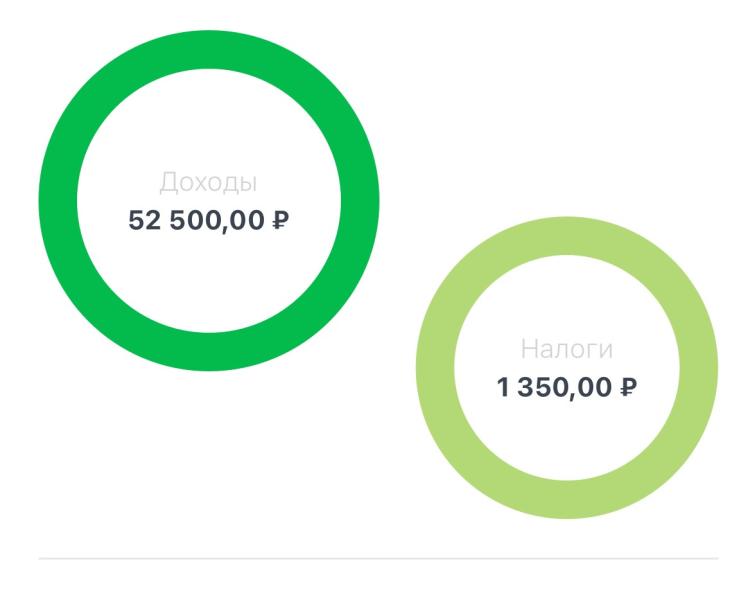756x600 pixels.
Task: Tap the 350,00 part of taxes amount
Action: (x=564, y=387)
